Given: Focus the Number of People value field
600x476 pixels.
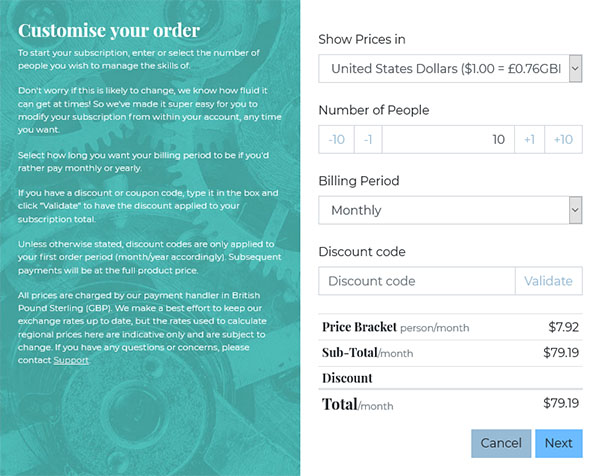Looking at the screenshot, I should coord(448,139).
